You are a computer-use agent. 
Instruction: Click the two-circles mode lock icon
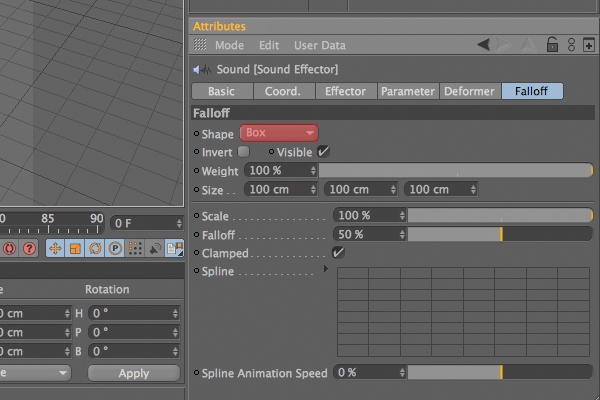[x=571, y=45]
